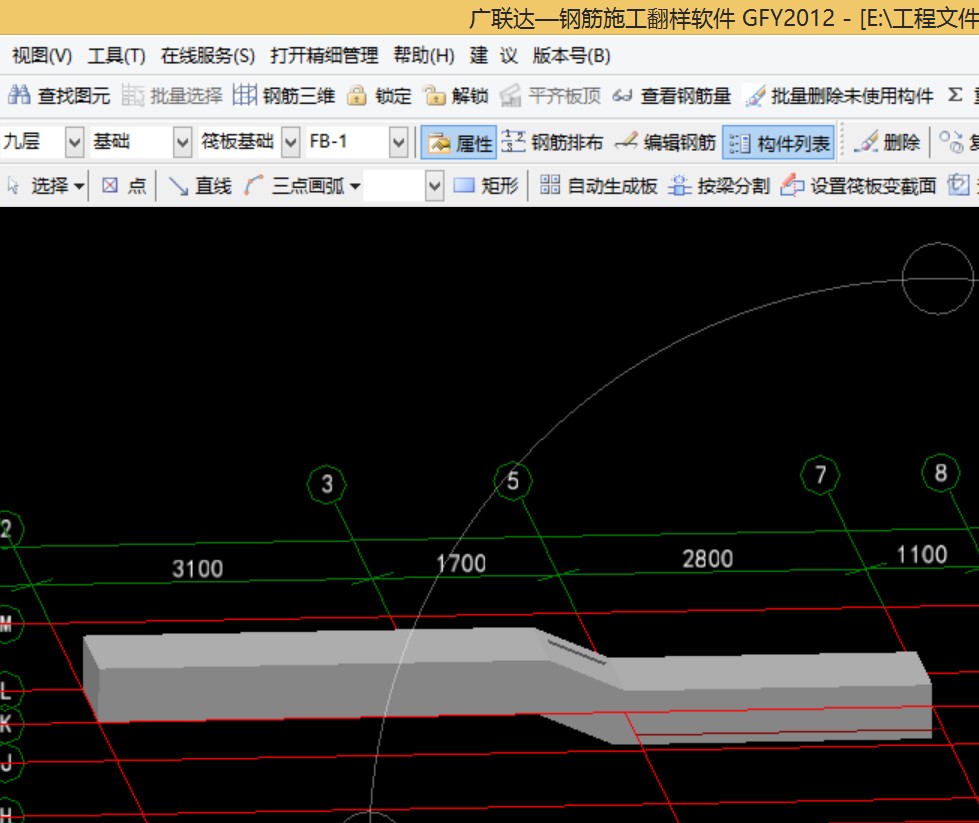Image resolution: width=979 pixels, height=823 pixels.
Task: Click the 1100 dimension label
Action: pyautogui.click(x=922, y=554)
